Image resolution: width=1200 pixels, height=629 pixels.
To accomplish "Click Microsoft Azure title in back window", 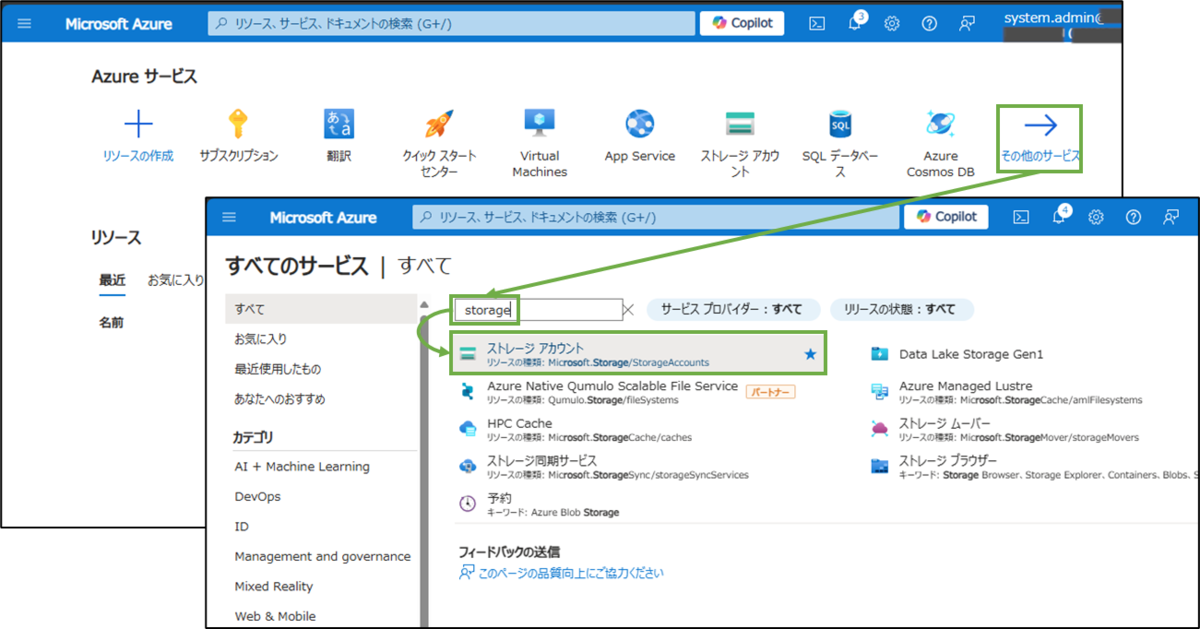I will (x=119, y=24).
